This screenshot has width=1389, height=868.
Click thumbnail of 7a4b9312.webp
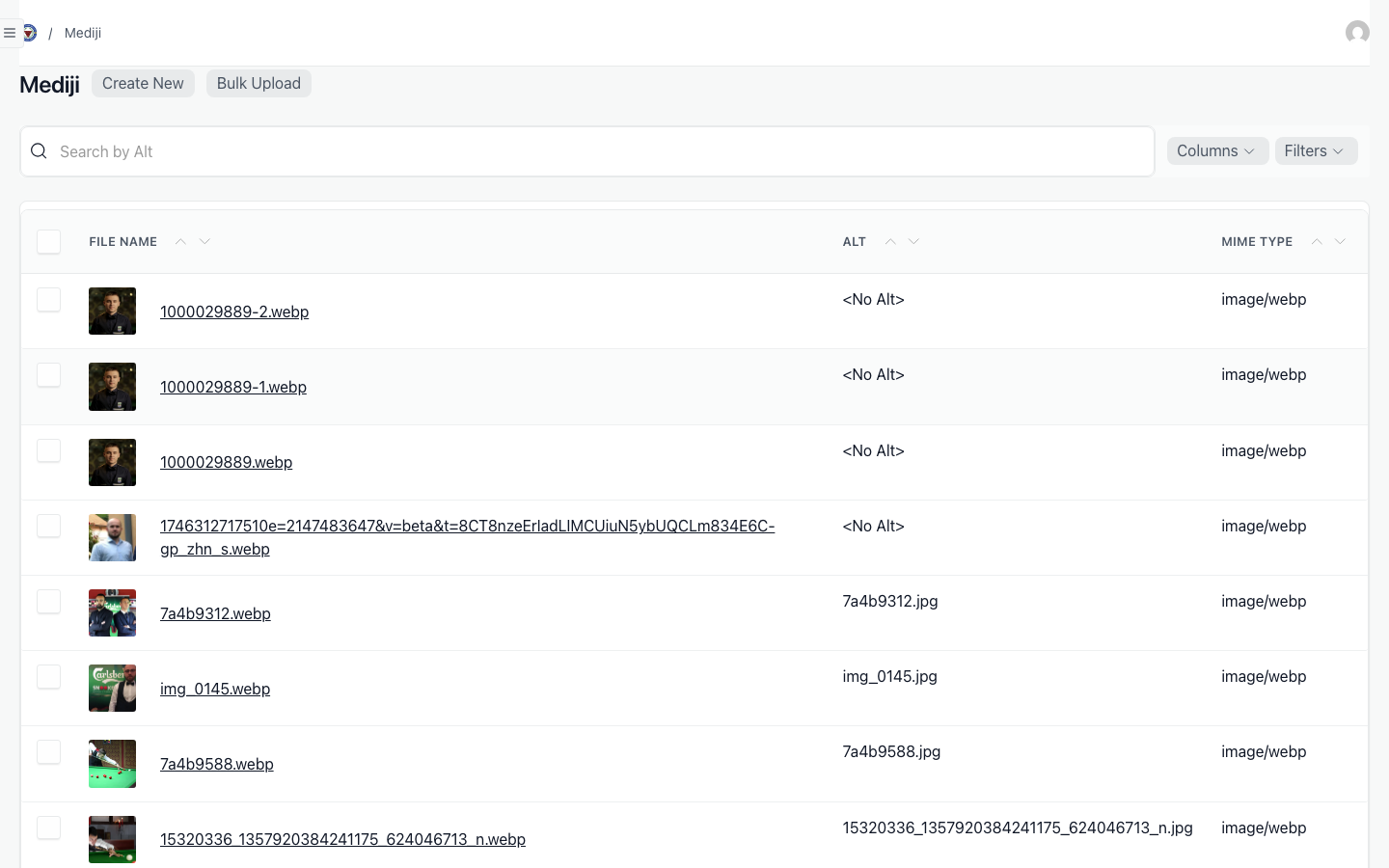coord(112,613)
